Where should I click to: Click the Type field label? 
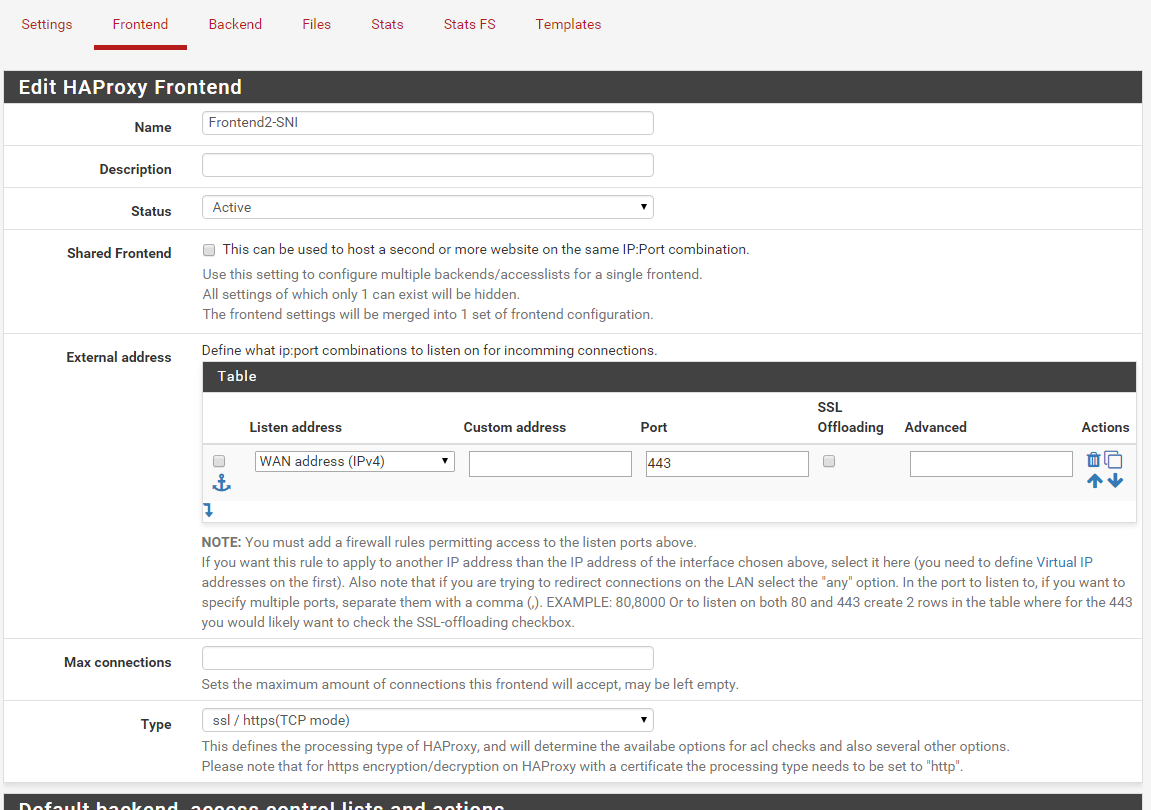pyautogui.click(x=156, y=724)
